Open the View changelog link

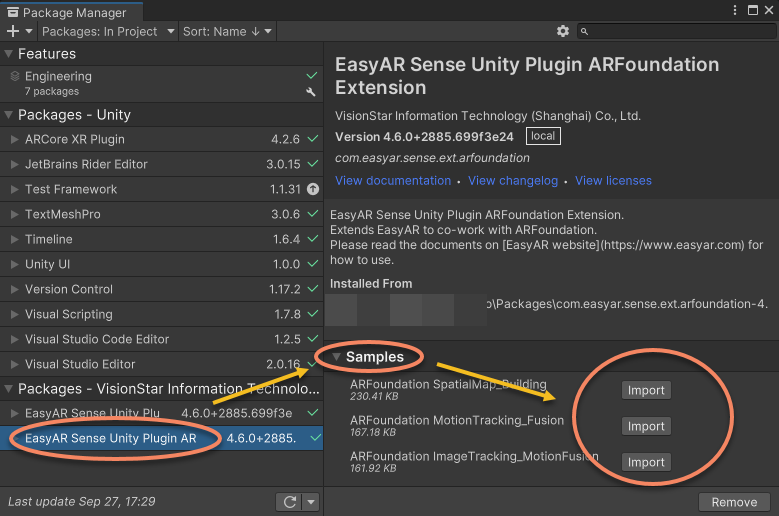tap(513, 181)
